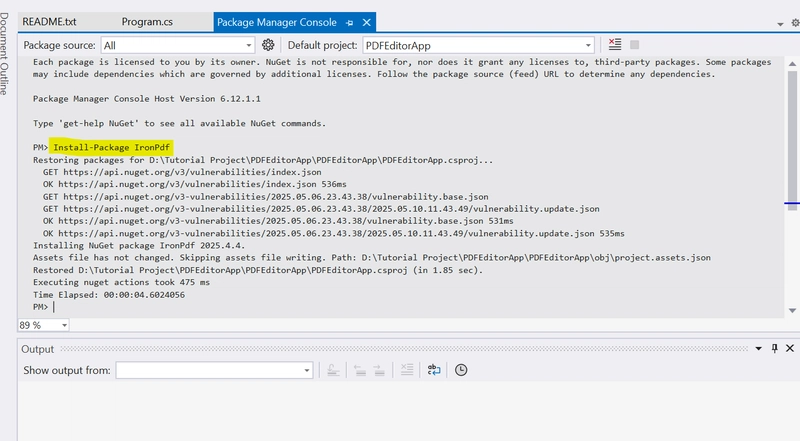Click the GET vulnerability.base.json line

[265, 197]
